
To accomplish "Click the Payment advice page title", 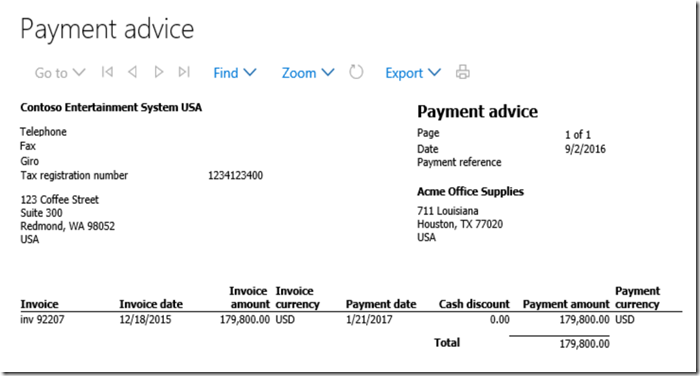I will (107, 29).
